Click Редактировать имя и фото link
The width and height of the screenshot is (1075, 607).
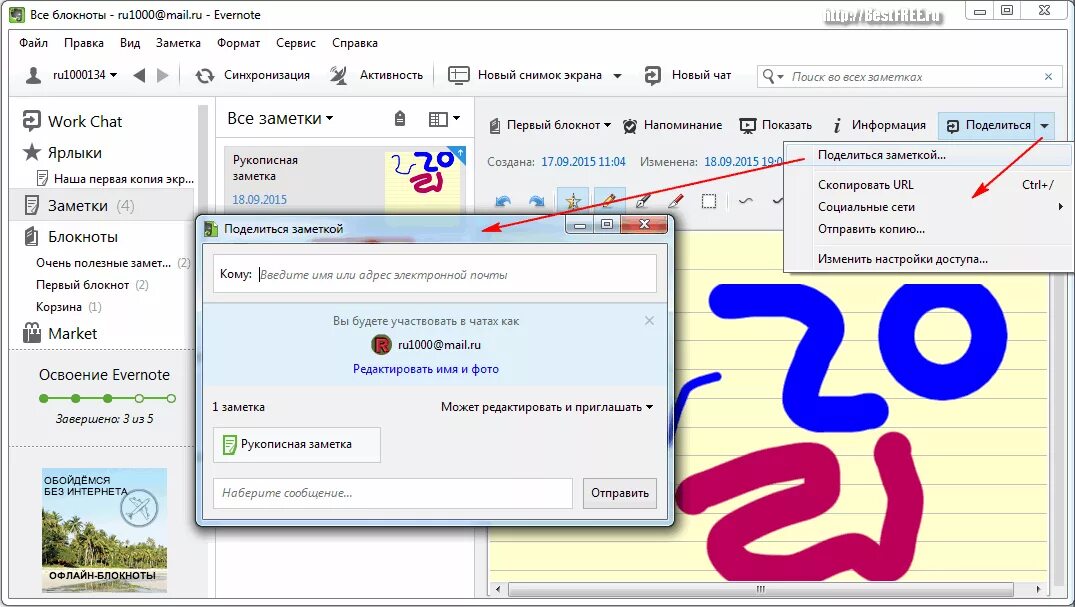pyautogui.click(x=426, y=369)
